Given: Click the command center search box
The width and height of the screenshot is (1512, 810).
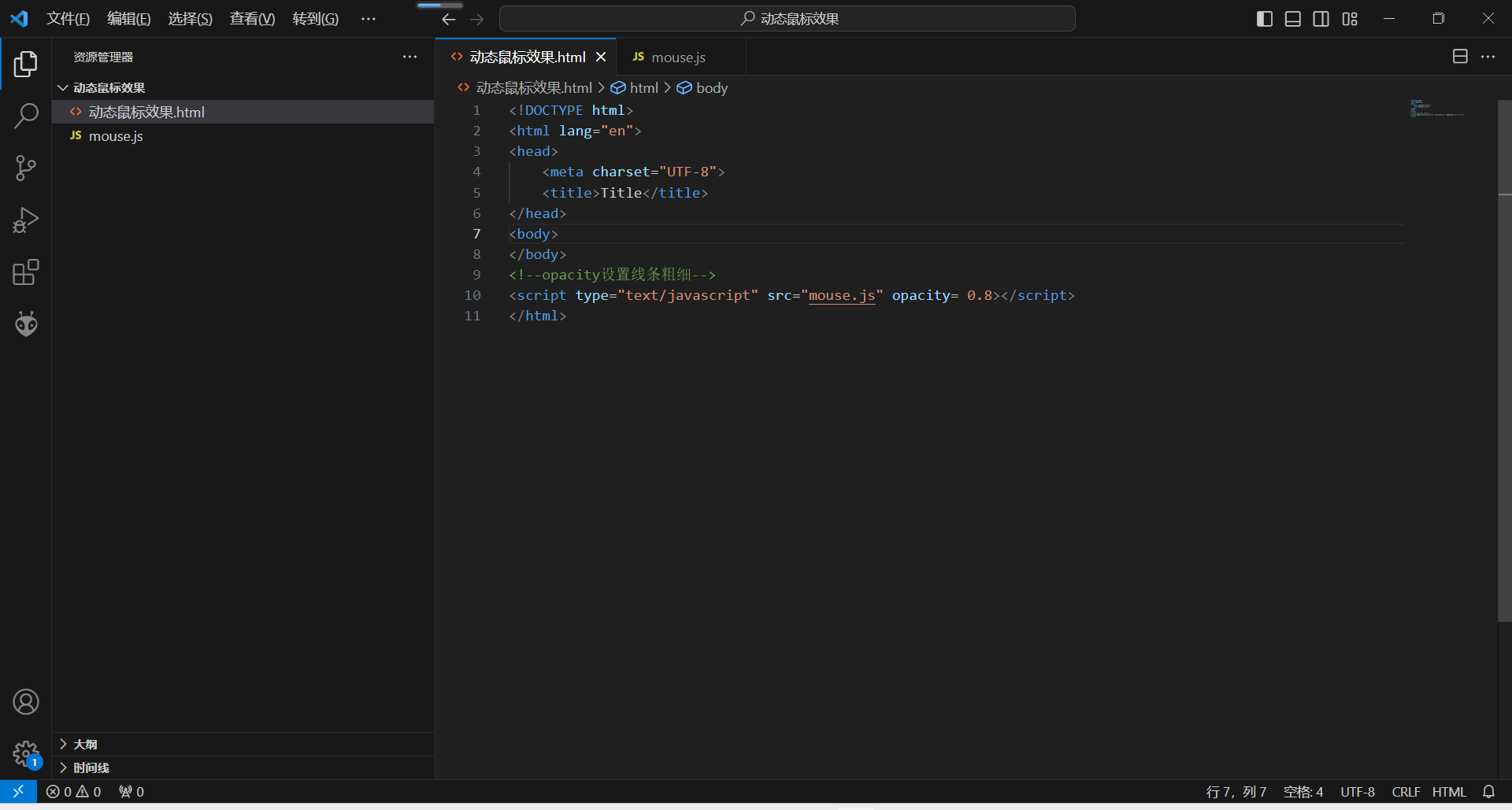Looking at the screenshot, I should (787, 19).
